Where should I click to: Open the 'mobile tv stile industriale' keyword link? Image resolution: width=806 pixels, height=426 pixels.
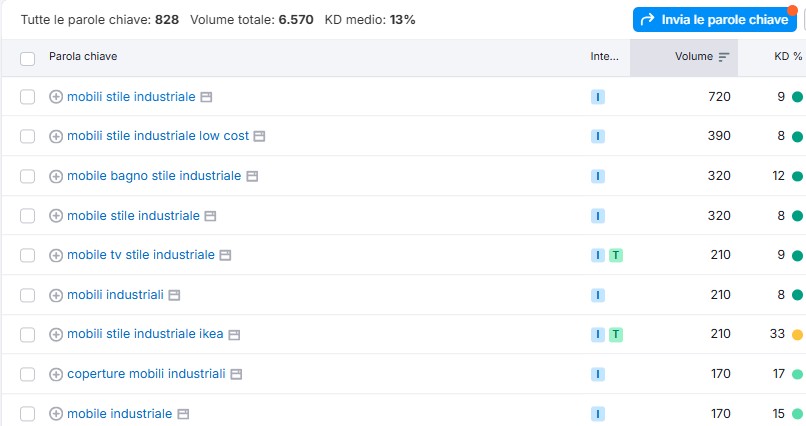coord(141,255)
